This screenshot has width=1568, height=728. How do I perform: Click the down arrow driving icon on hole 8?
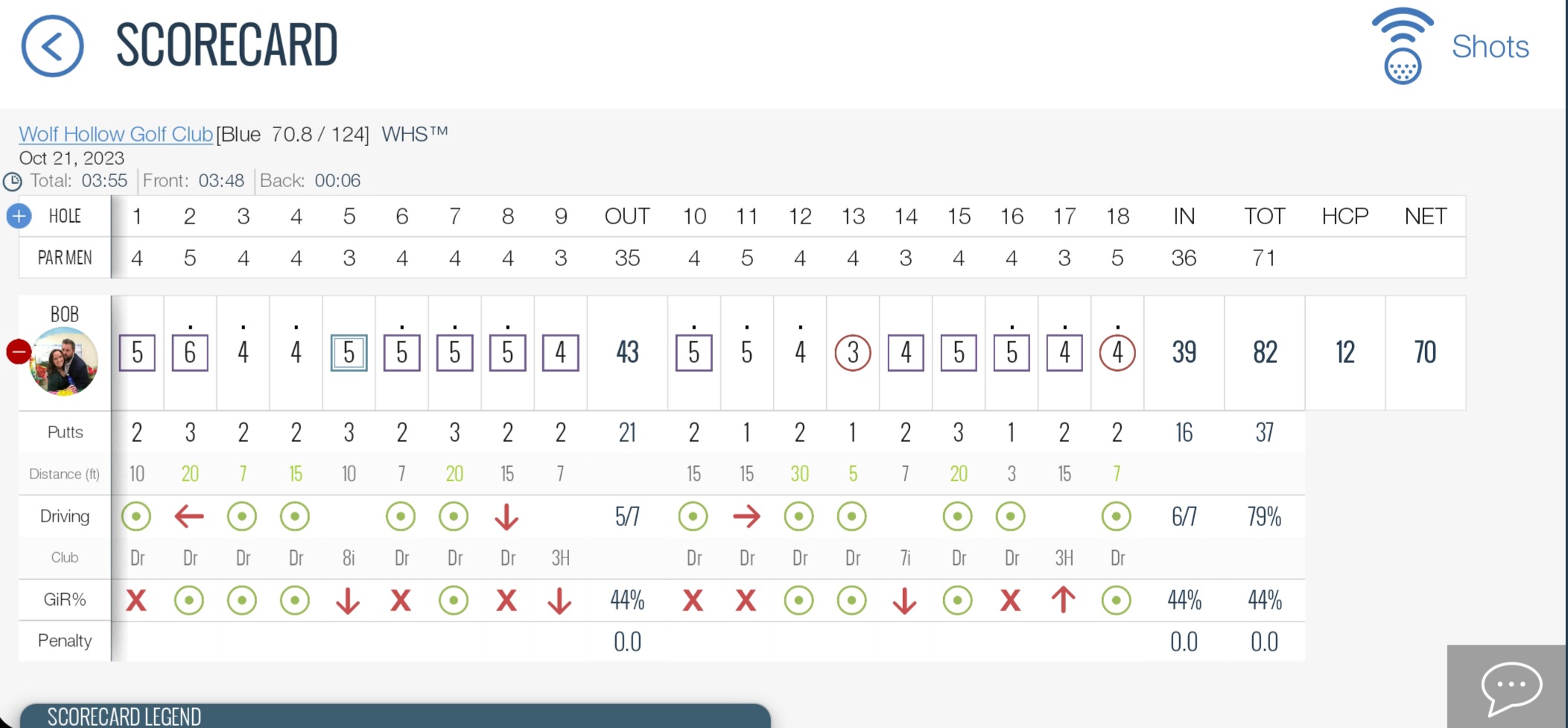[x=507, y=516]
